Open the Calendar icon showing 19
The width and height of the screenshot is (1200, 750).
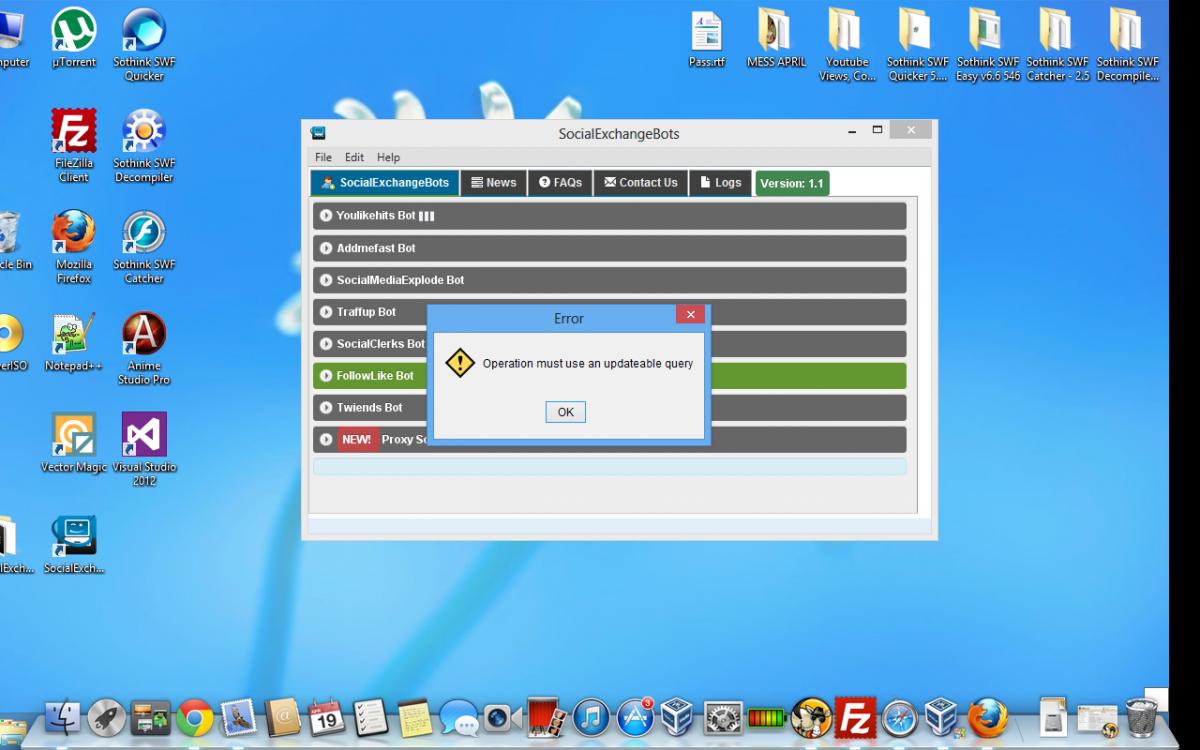[x=327, y=717]
